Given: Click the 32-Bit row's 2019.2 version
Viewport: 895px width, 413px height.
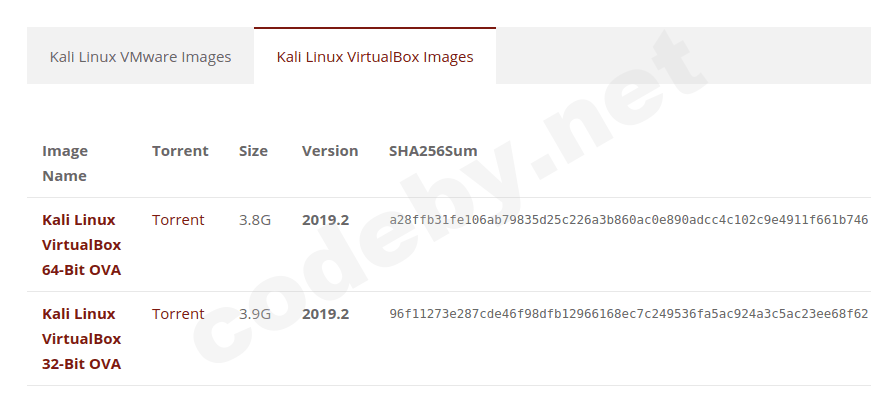Looking at the screenshot, I should 325,314.
